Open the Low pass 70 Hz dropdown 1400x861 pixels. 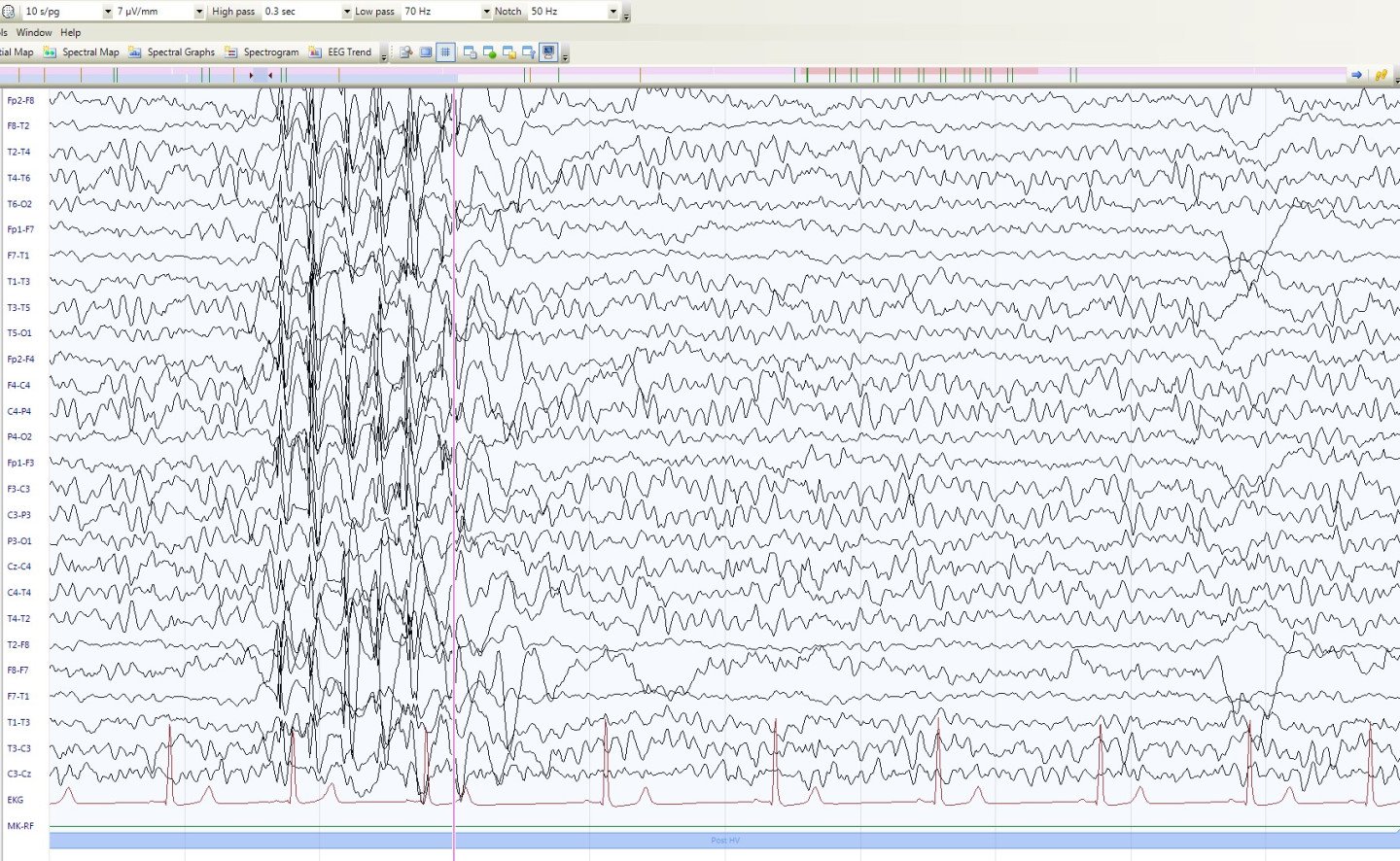(x=487, y=12)
